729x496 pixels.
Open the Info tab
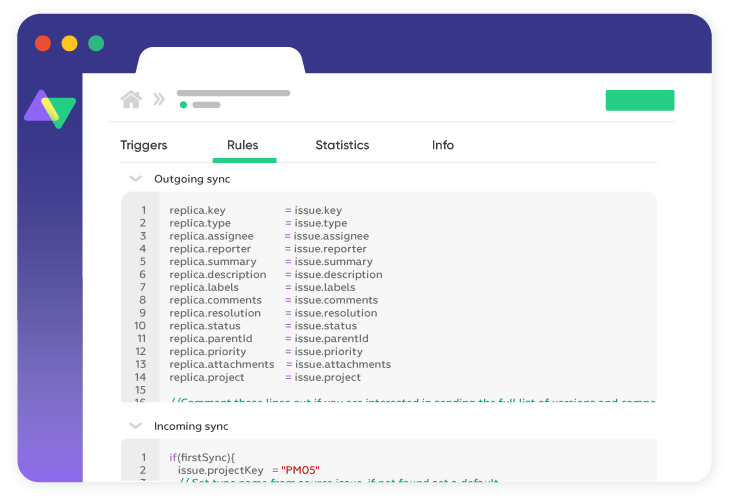click(443, 145)
